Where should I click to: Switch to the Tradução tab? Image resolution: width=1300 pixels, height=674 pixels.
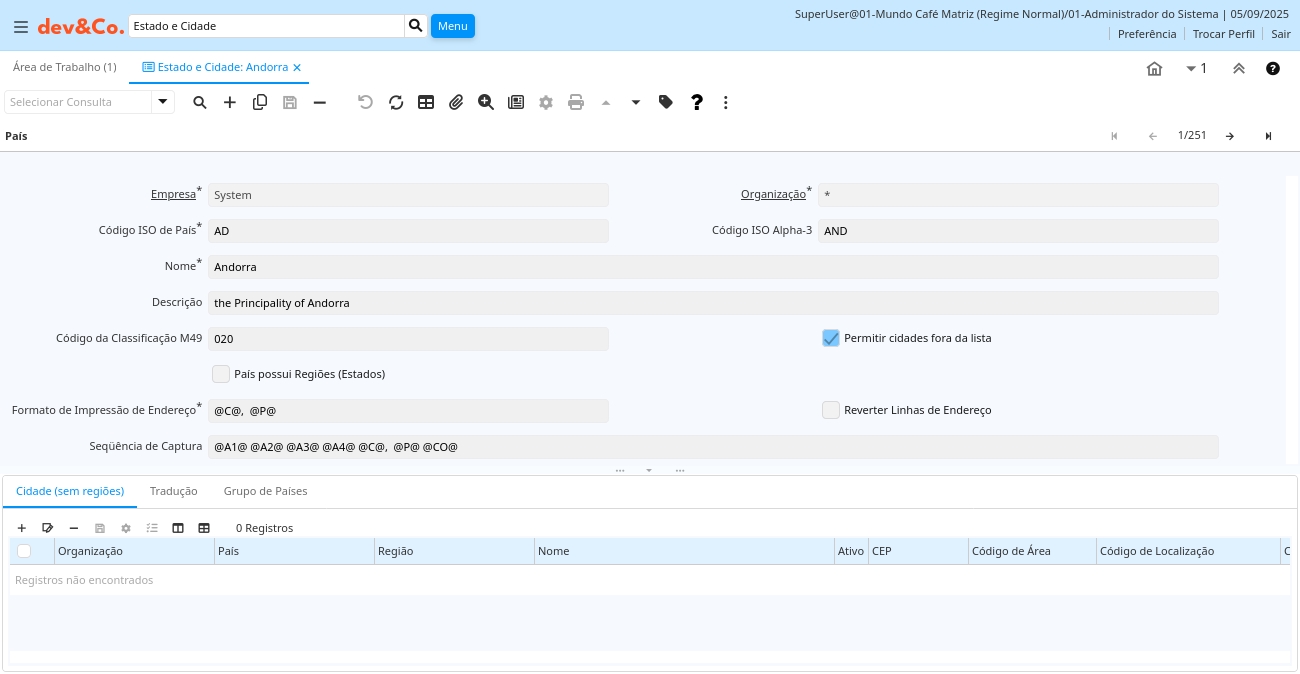173,491
